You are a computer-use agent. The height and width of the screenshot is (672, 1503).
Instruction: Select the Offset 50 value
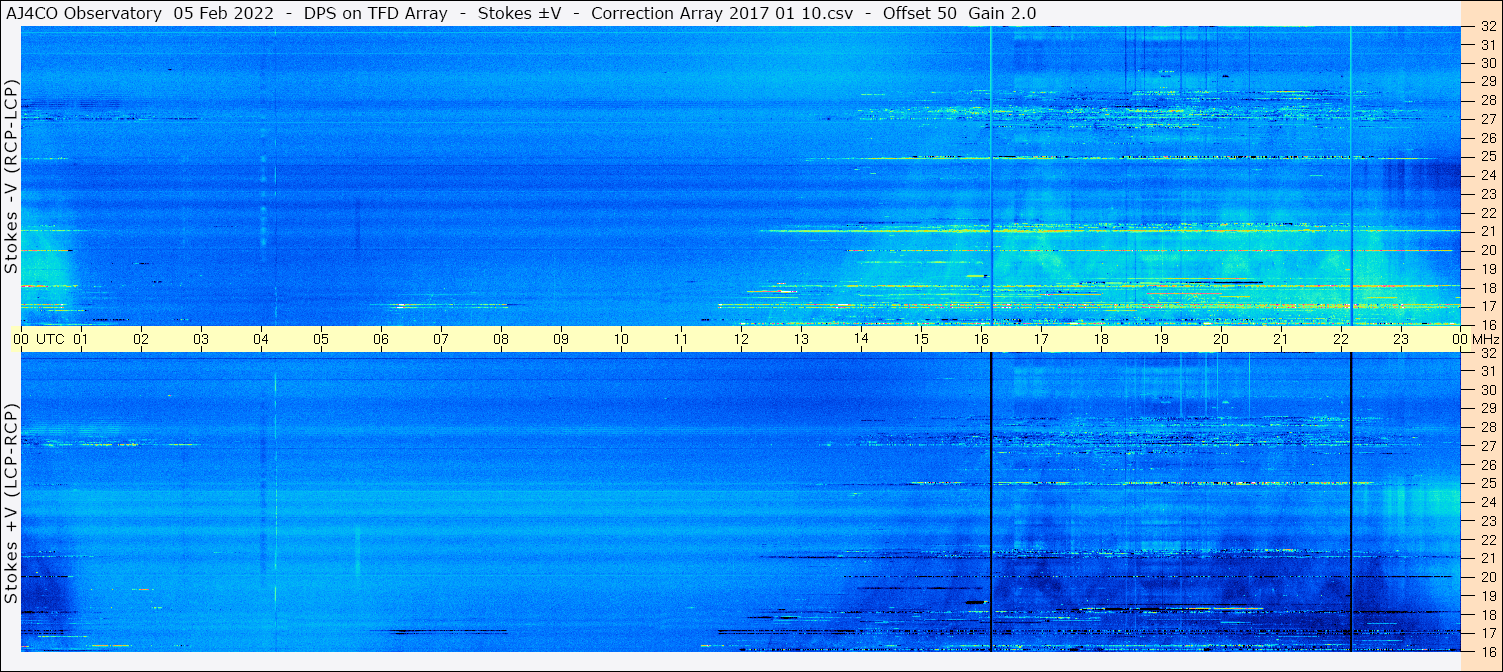[x=921, y=13]
